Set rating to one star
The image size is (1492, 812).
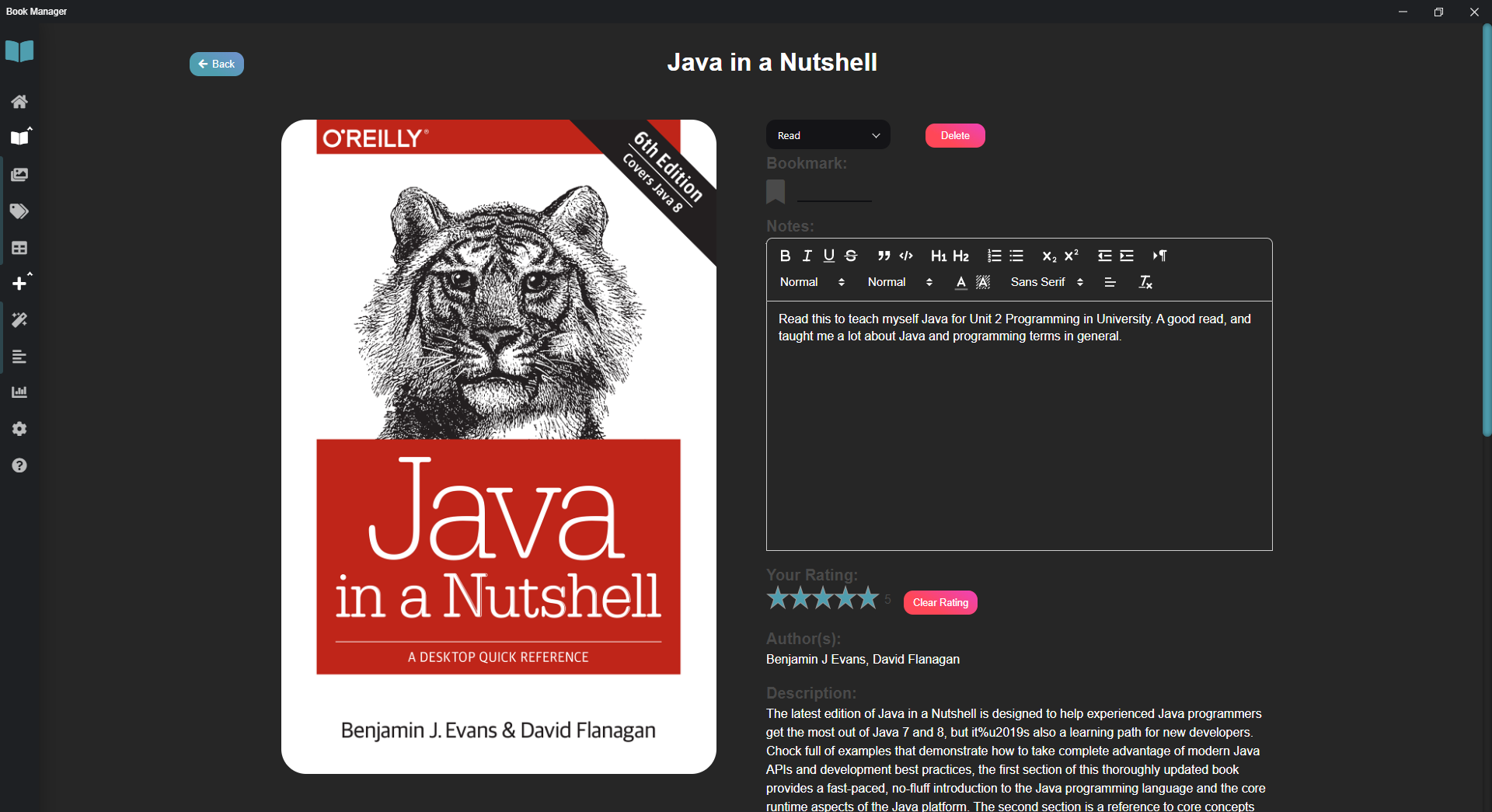tap(777, 598)
